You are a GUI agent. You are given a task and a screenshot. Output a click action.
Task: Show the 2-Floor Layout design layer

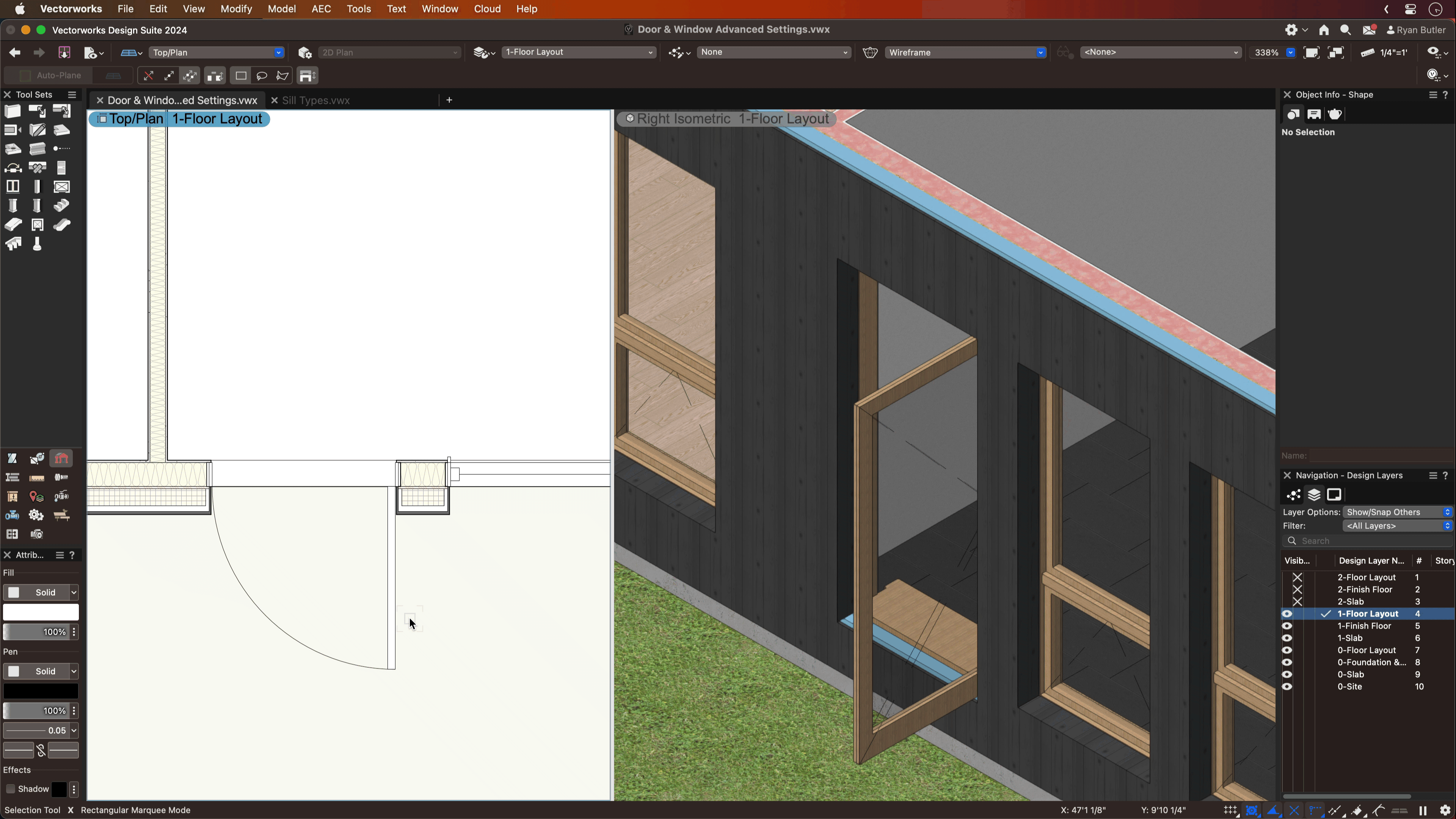pos(1297,577)
